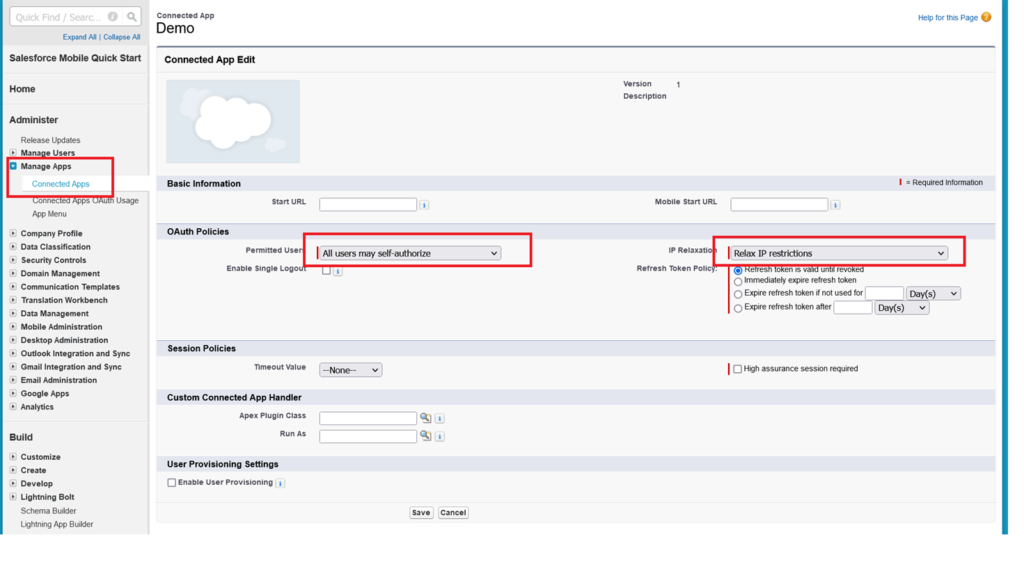Click the Enable User Provisioning info icon
This screenshot has height=576, width=1024.
pos(280,483)
